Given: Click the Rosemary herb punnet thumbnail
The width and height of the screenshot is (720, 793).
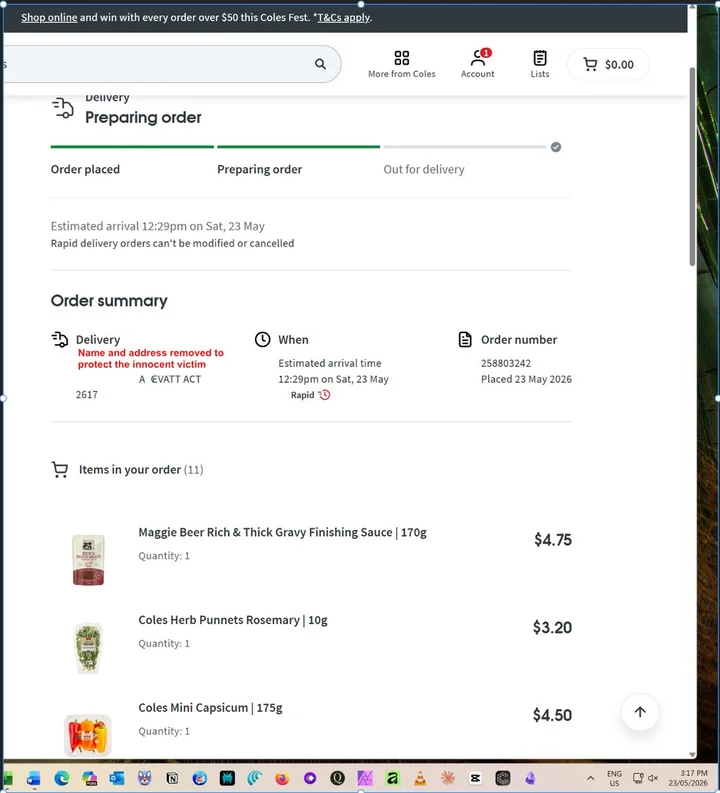Looking at the screenshot, I should (88, 648).
